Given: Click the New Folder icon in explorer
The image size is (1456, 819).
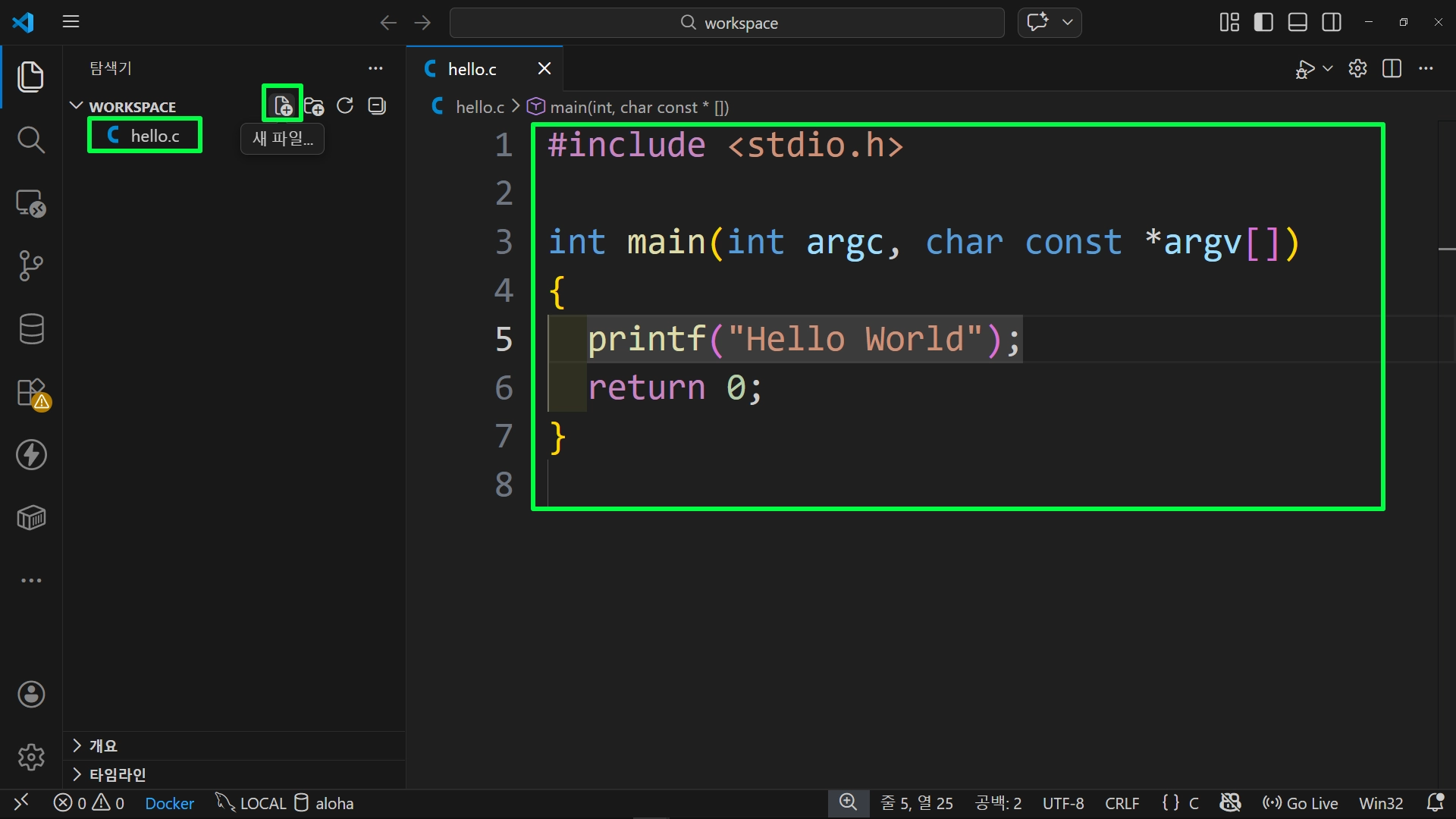Looking at the screenshot, I should pyautogui.click(x=314, y=105).
